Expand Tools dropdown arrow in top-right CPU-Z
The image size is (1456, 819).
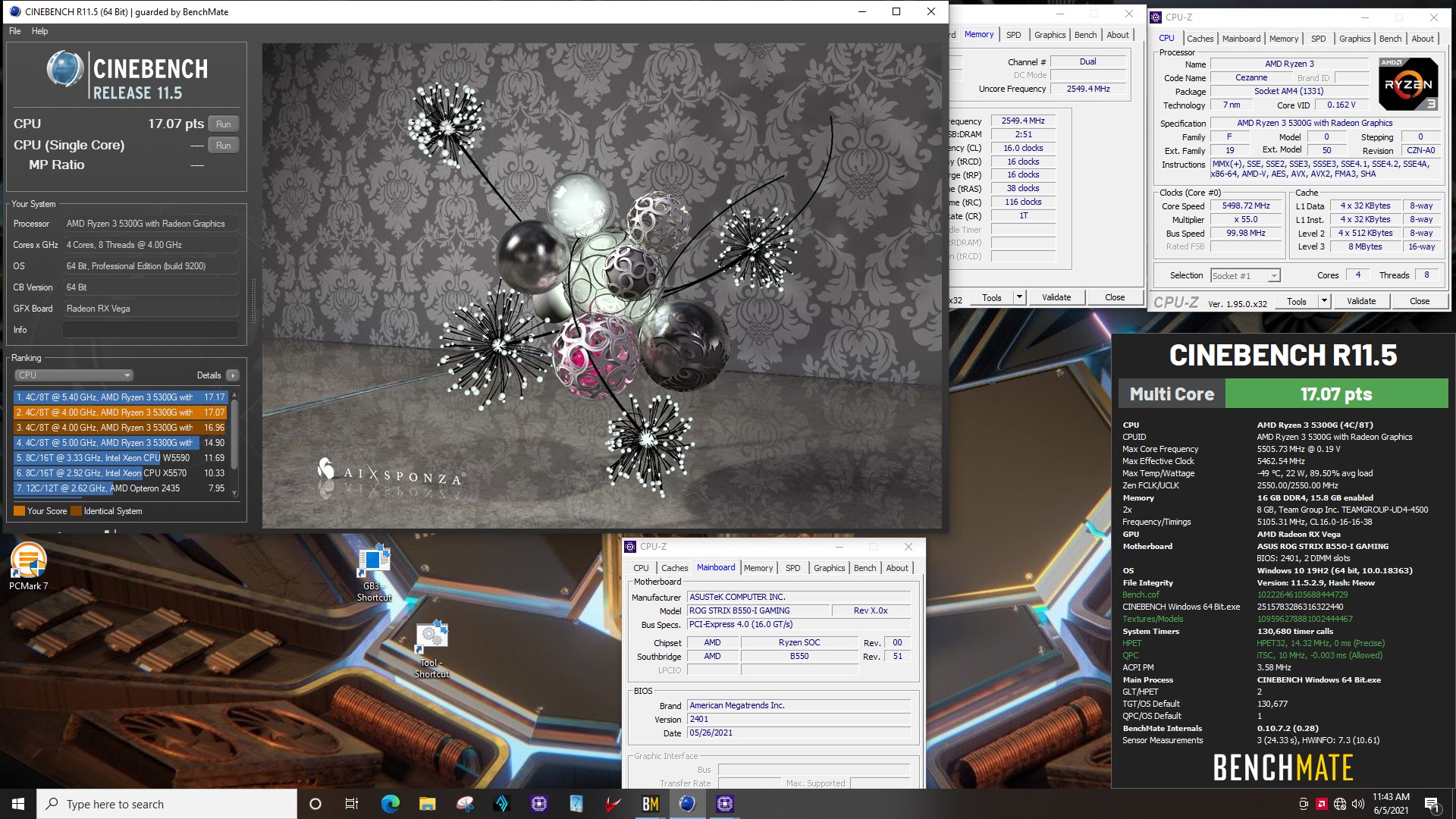1324,301
